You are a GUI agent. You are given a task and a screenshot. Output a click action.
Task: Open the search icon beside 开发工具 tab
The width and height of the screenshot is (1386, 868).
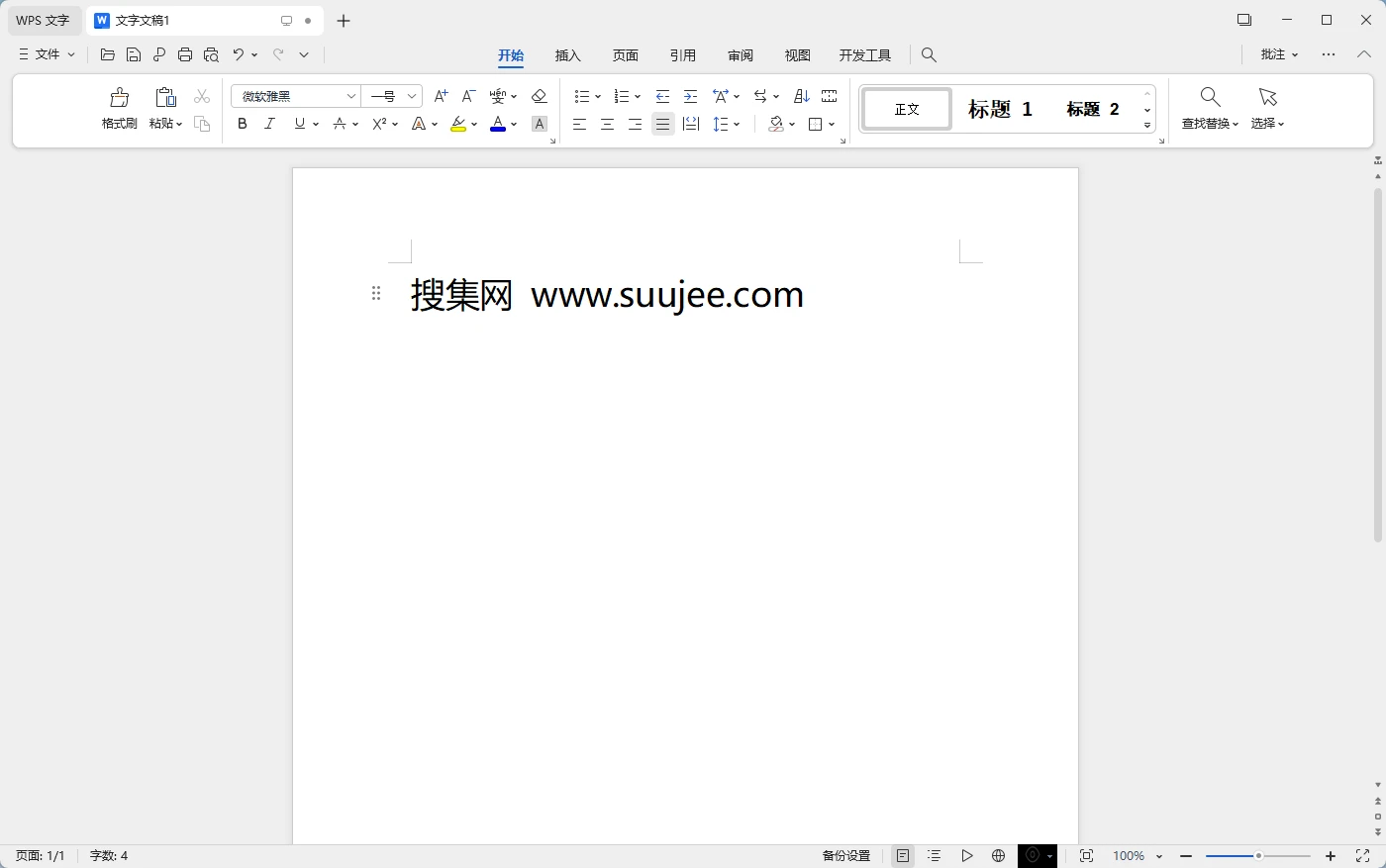[929, 54]
